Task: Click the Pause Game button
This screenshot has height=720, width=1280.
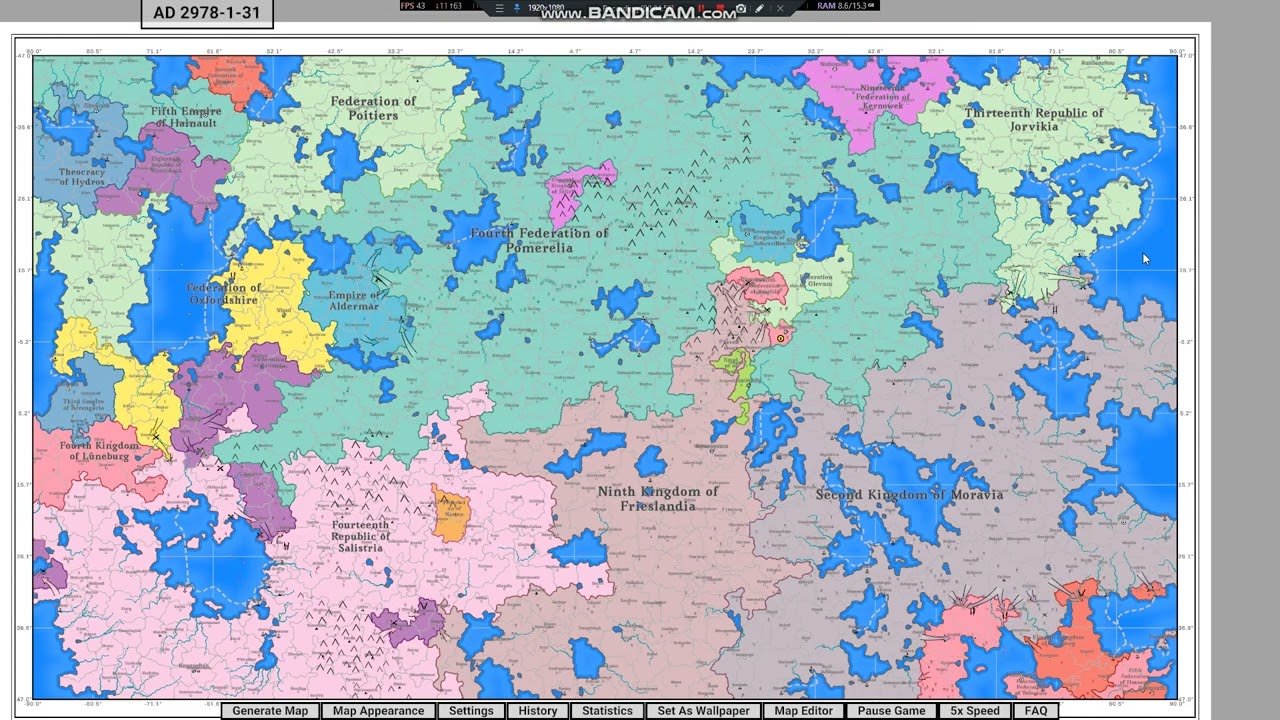Action: coord(891,711)
